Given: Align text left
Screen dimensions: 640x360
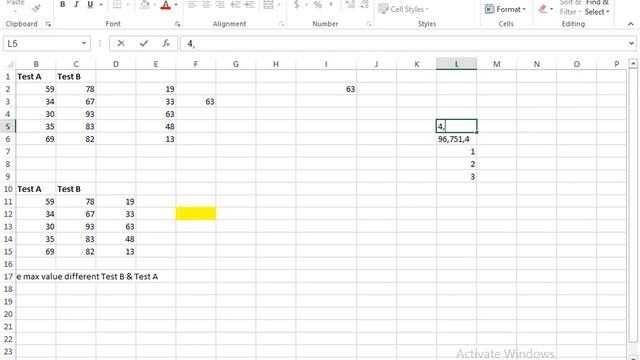Looking at the screenshot, I should tap(192, 4).
